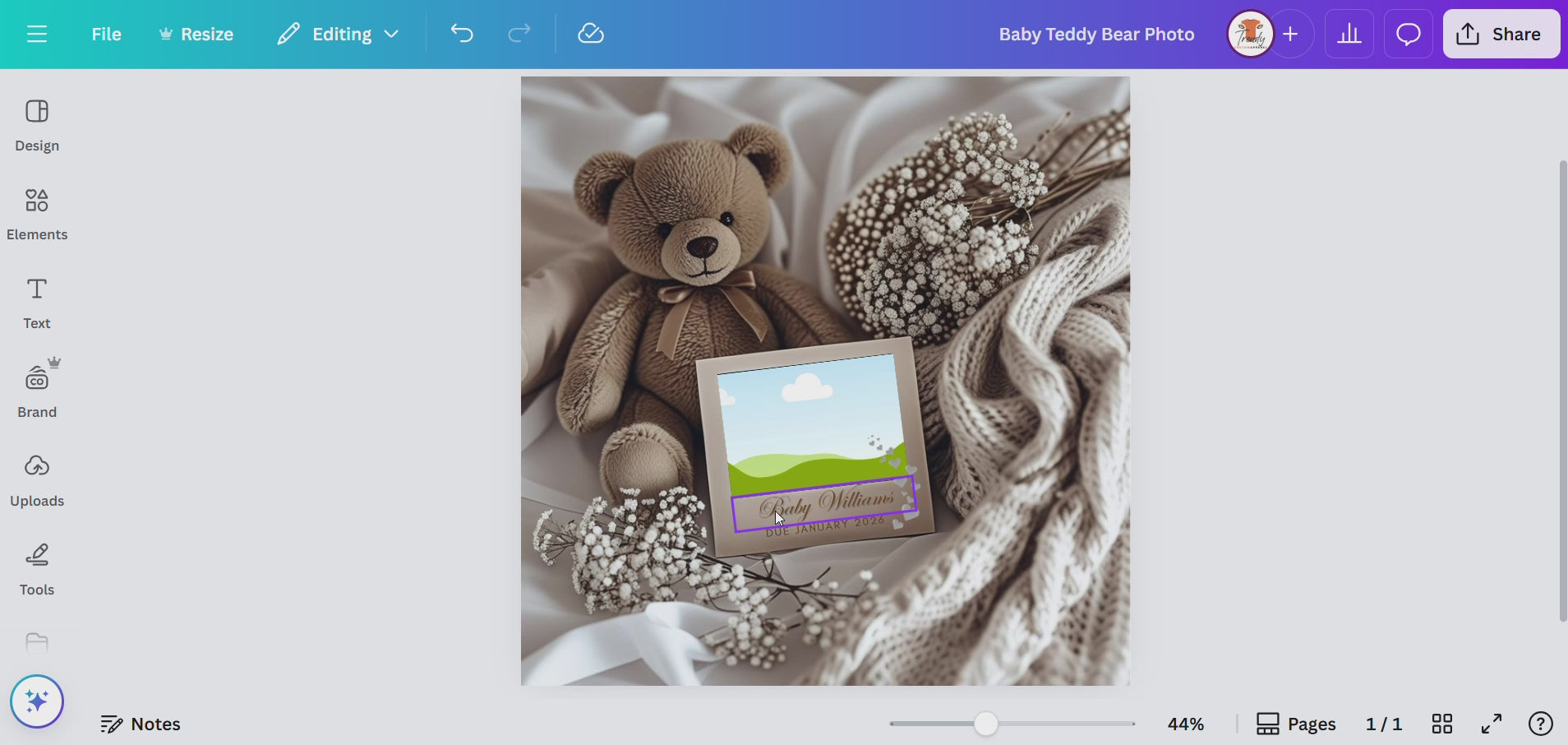
Task: Open the File menu
Action: pos(106,34)
